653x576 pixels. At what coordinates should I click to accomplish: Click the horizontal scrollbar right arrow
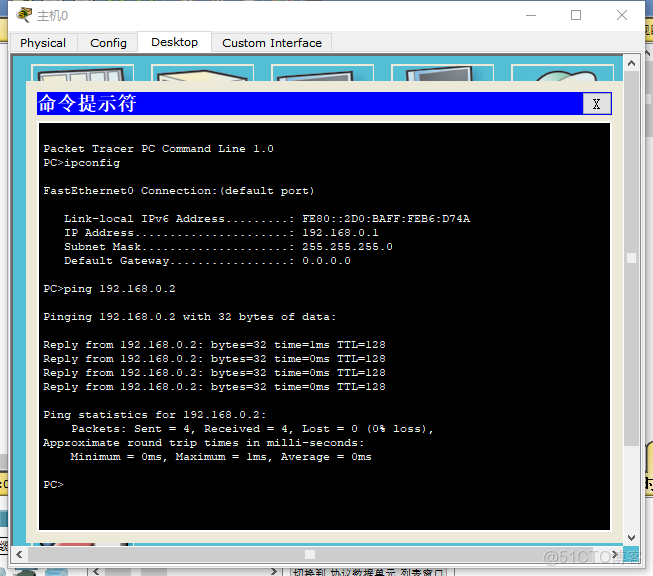pos(615,554)
